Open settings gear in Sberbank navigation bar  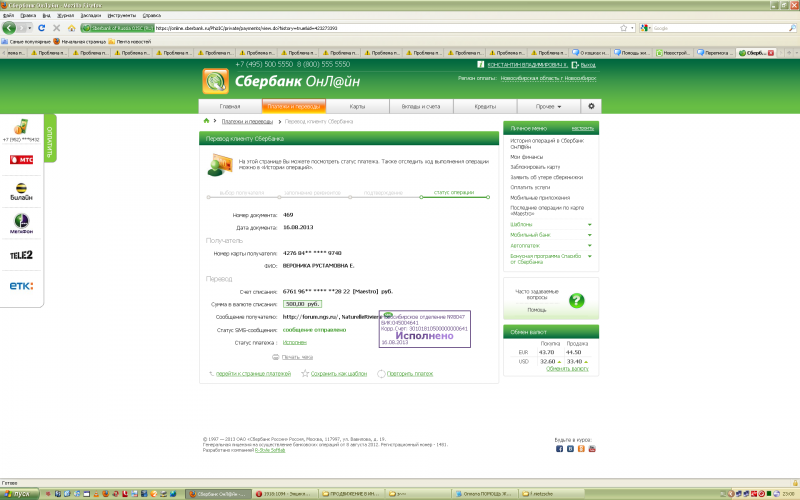click(x=591, y=106)
